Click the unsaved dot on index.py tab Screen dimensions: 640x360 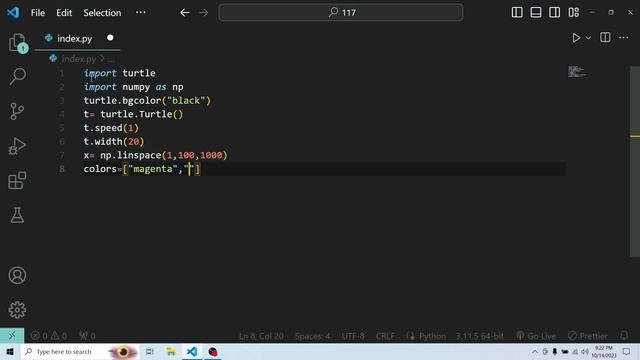(110, 38)
